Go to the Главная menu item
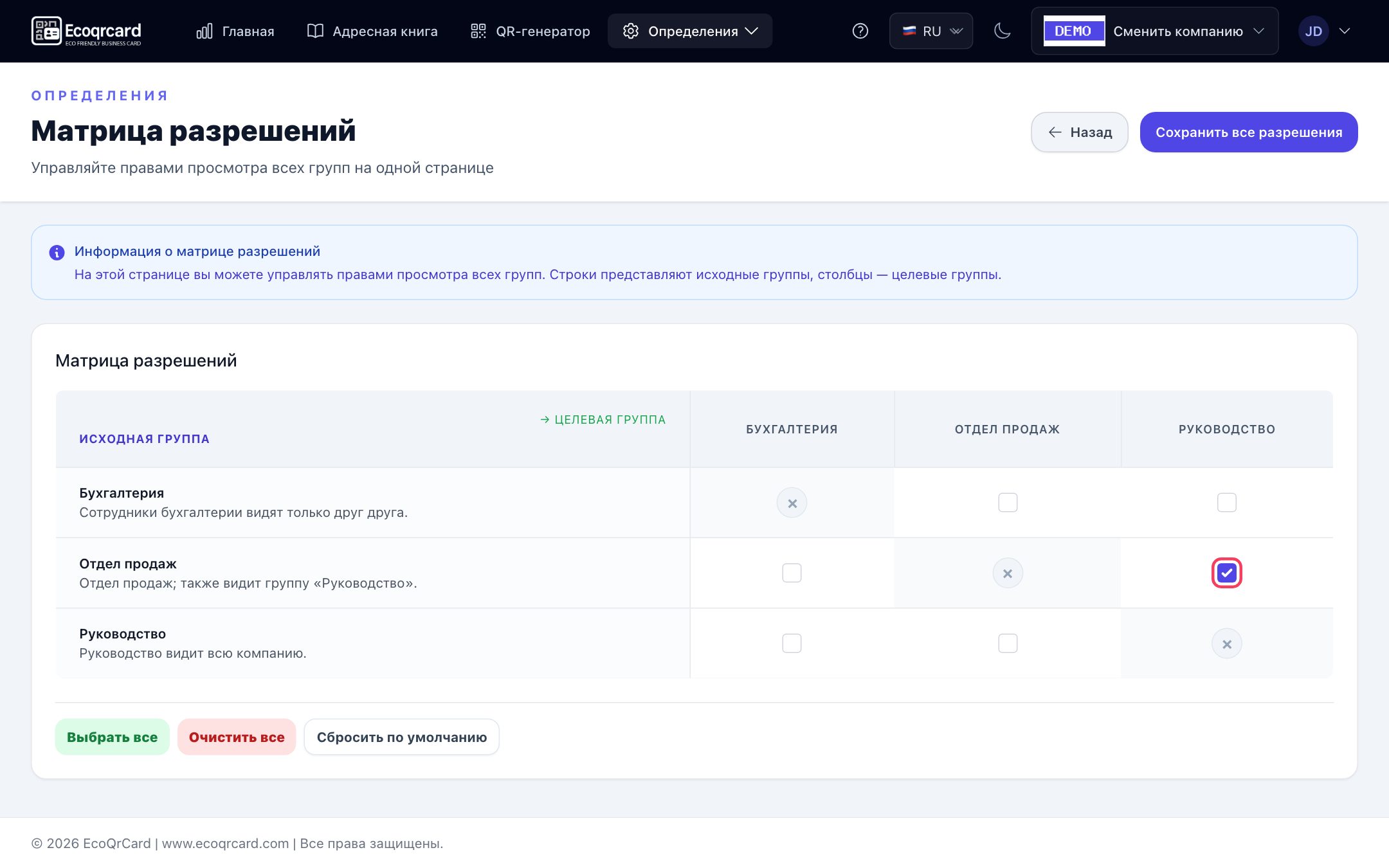 point(235,31)
